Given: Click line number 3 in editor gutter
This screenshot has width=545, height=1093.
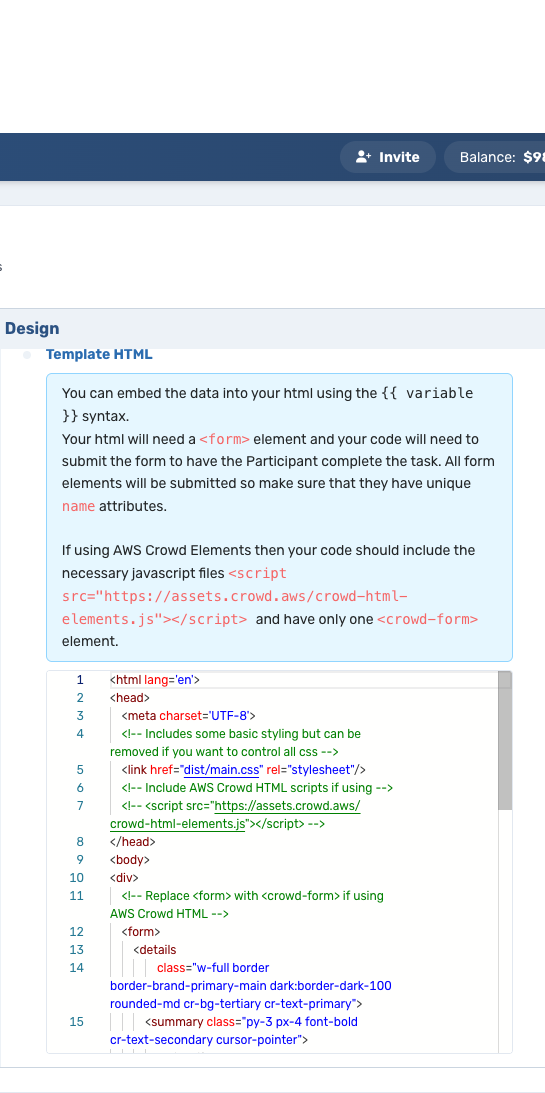Looking at the screenshot, I should tap(79, 716).
